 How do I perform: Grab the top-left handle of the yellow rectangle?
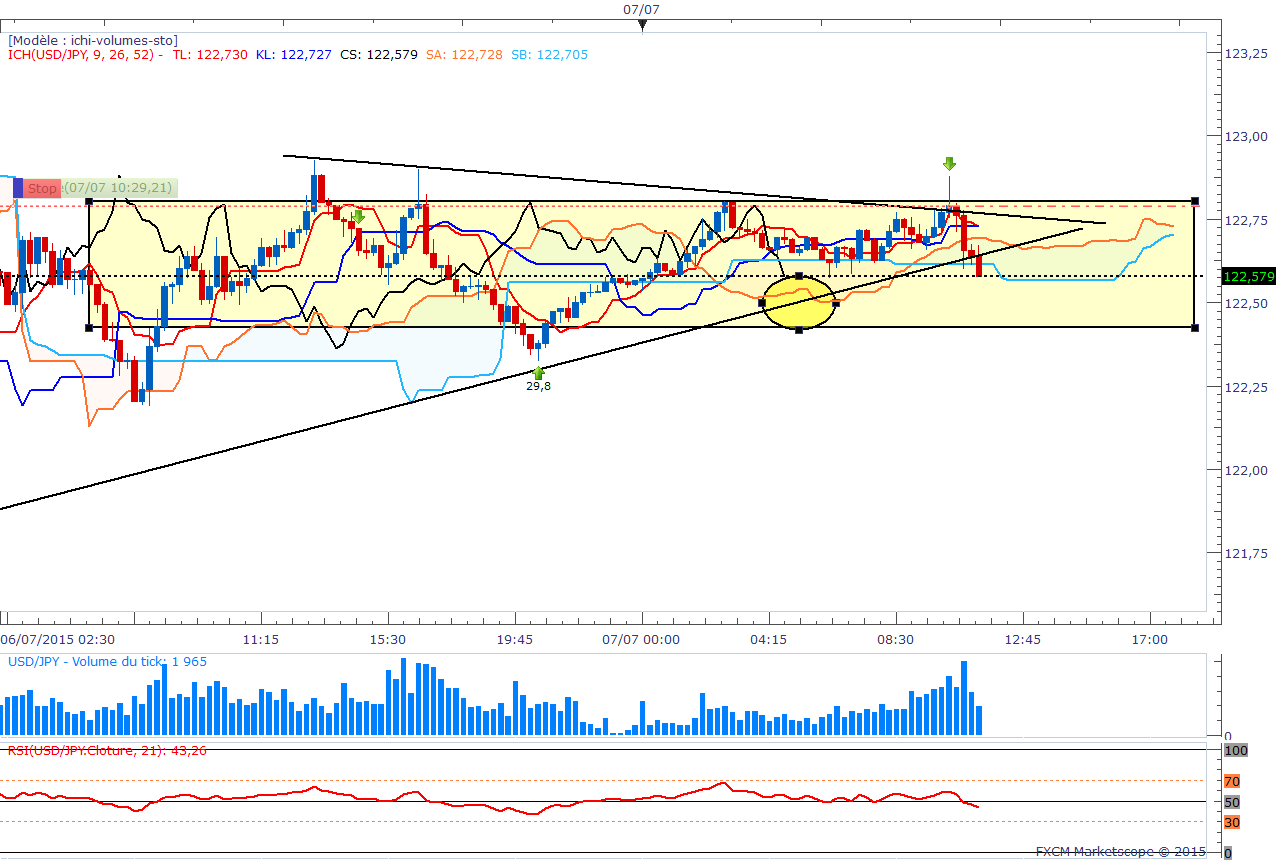point(89,201)
